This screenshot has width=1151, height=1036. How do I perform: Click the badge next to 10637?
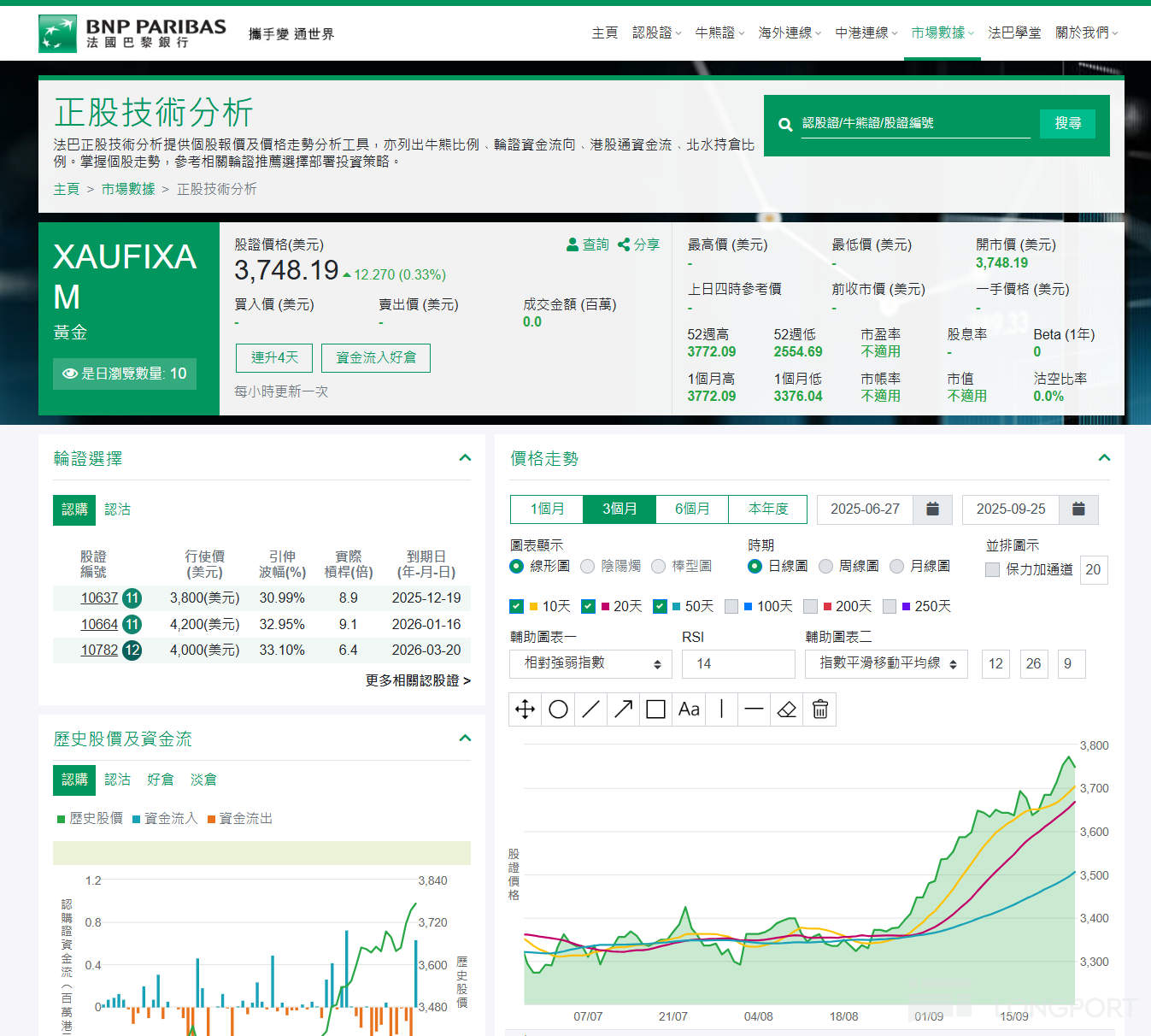click(x=132, y=598)
